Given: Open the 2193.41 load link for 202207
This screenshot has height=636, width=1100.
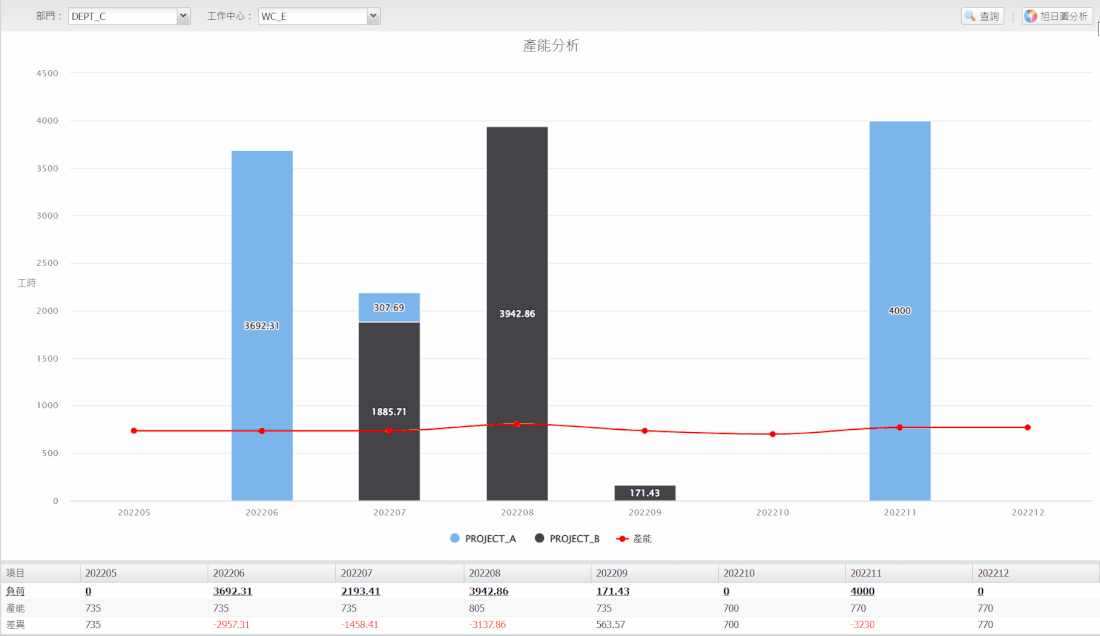Looking at the screenshot, I should pyautogui.click(x=360, y=591).
